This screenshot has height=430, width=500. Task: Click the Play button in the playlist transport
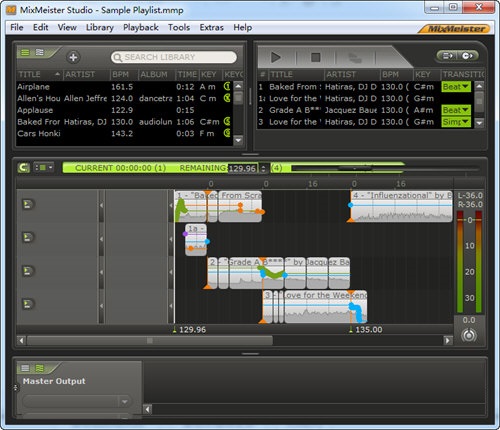276,57
